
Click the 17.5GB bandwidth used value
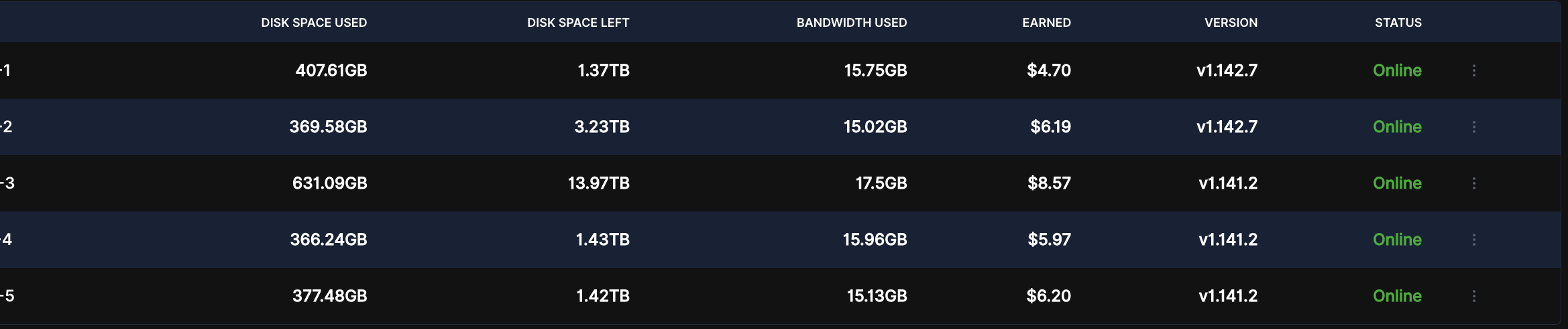coord(881,183)
